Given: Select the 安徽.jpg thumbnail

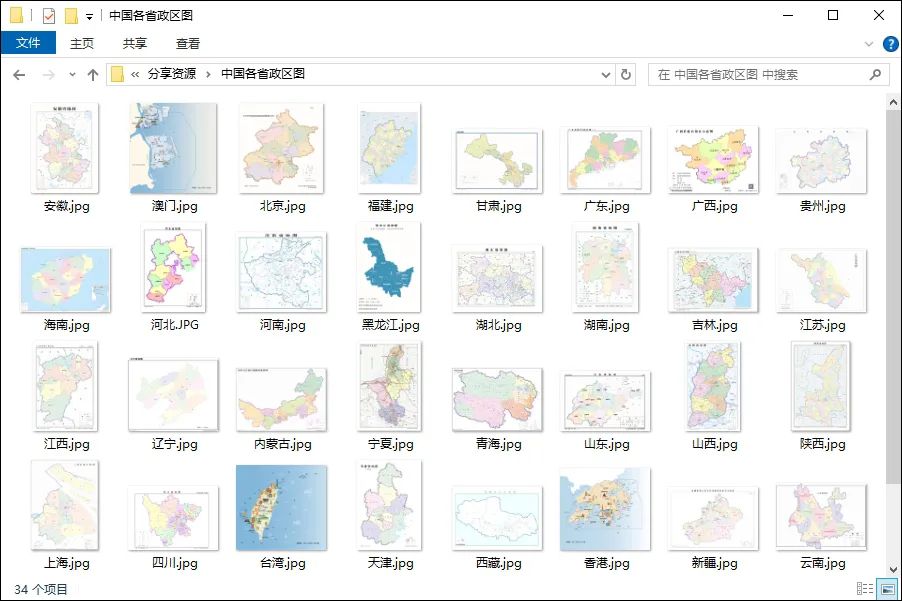Looking at the screenshot, I should (64, 148).
